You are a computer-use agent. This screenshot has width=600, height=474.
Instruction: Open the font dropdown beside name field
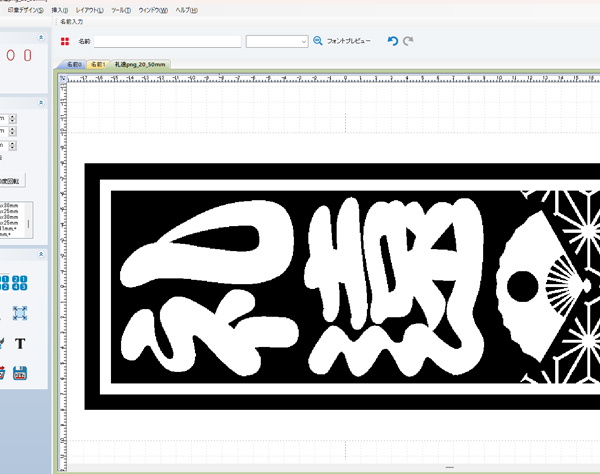pos(277,41)
